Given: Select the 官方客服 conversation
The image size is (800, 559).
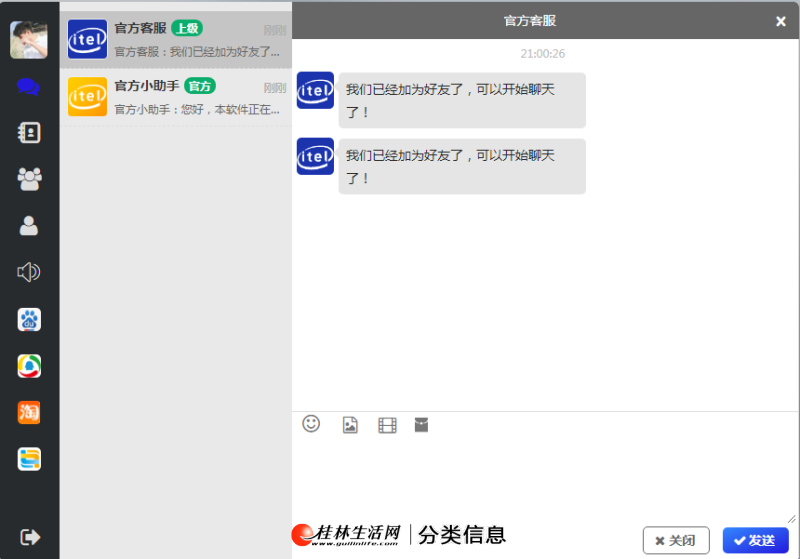Looking at the screenshot, I should tap(176, 39).
